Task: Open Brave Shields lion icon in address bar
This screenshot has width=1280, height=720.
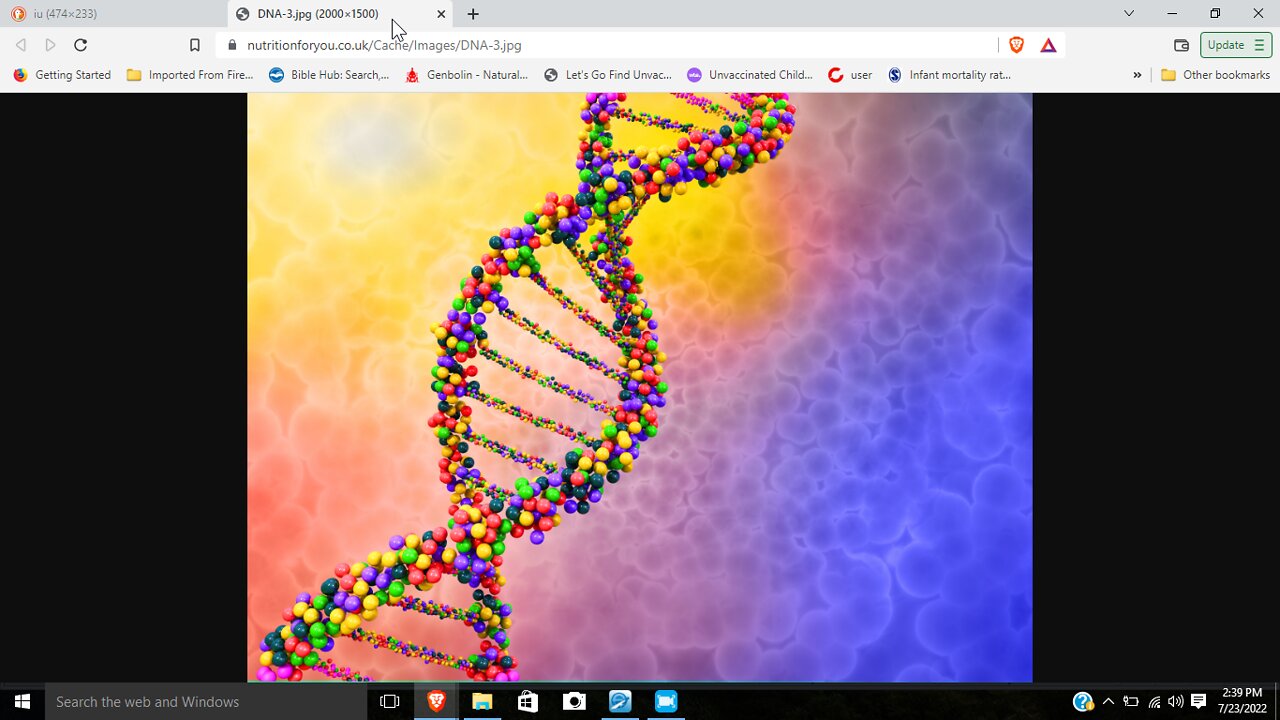Action: (1016, 45)
